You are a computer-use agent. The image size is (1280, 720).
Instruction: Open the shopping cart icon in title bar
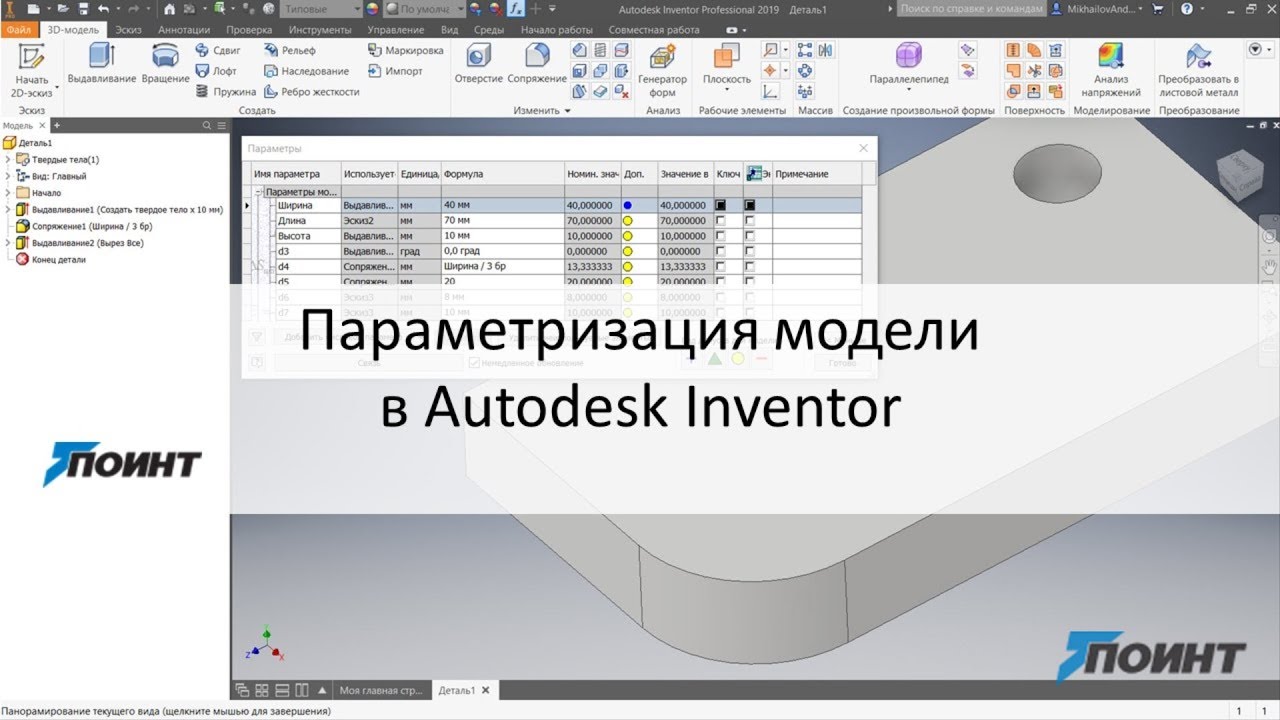(1158, 8)
